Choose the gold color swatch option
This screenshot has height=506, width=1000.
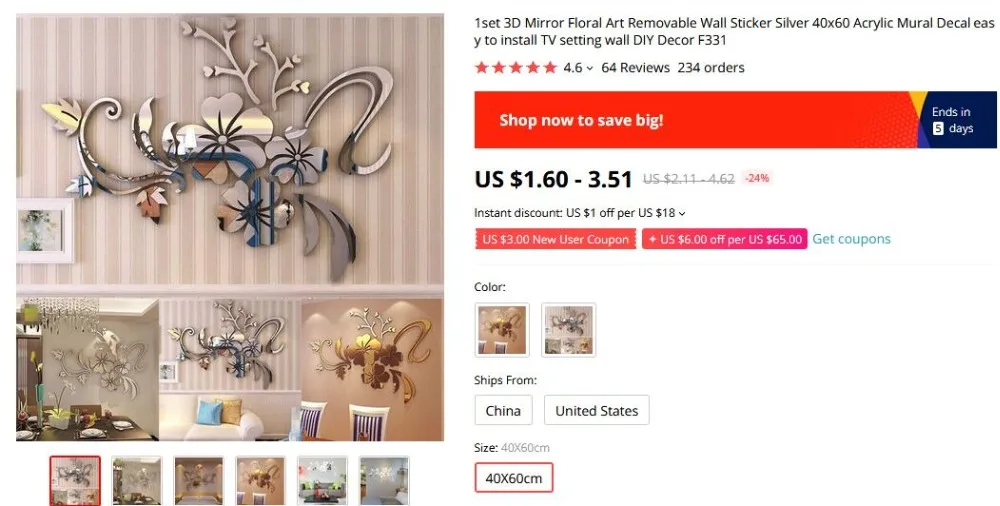(502, 330)
